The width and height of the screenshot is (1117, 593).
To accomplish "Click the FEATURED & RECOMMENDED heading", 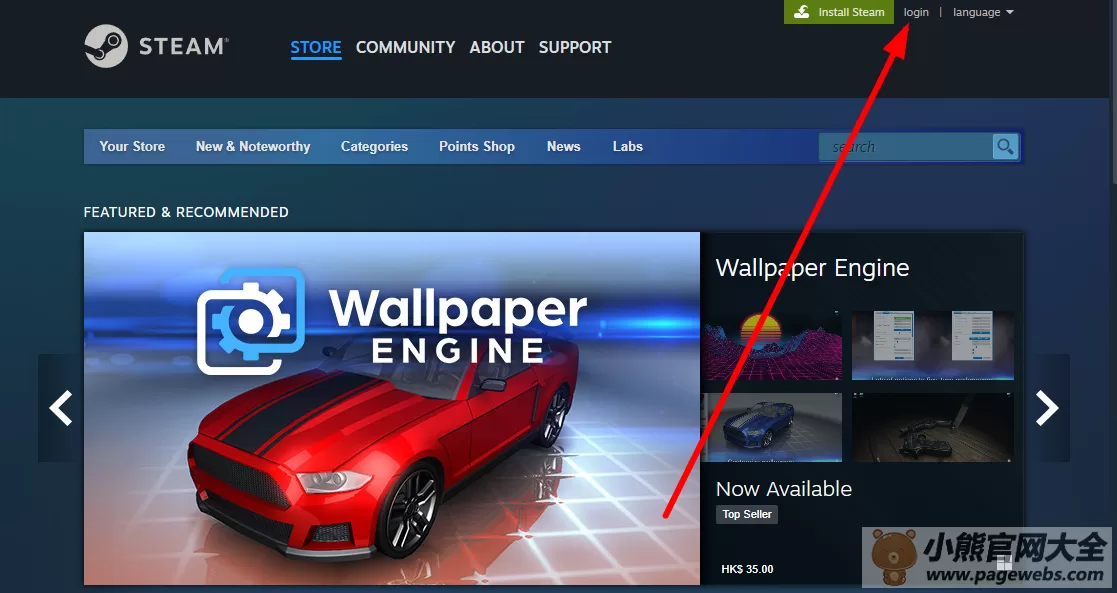I will (186, 212).
